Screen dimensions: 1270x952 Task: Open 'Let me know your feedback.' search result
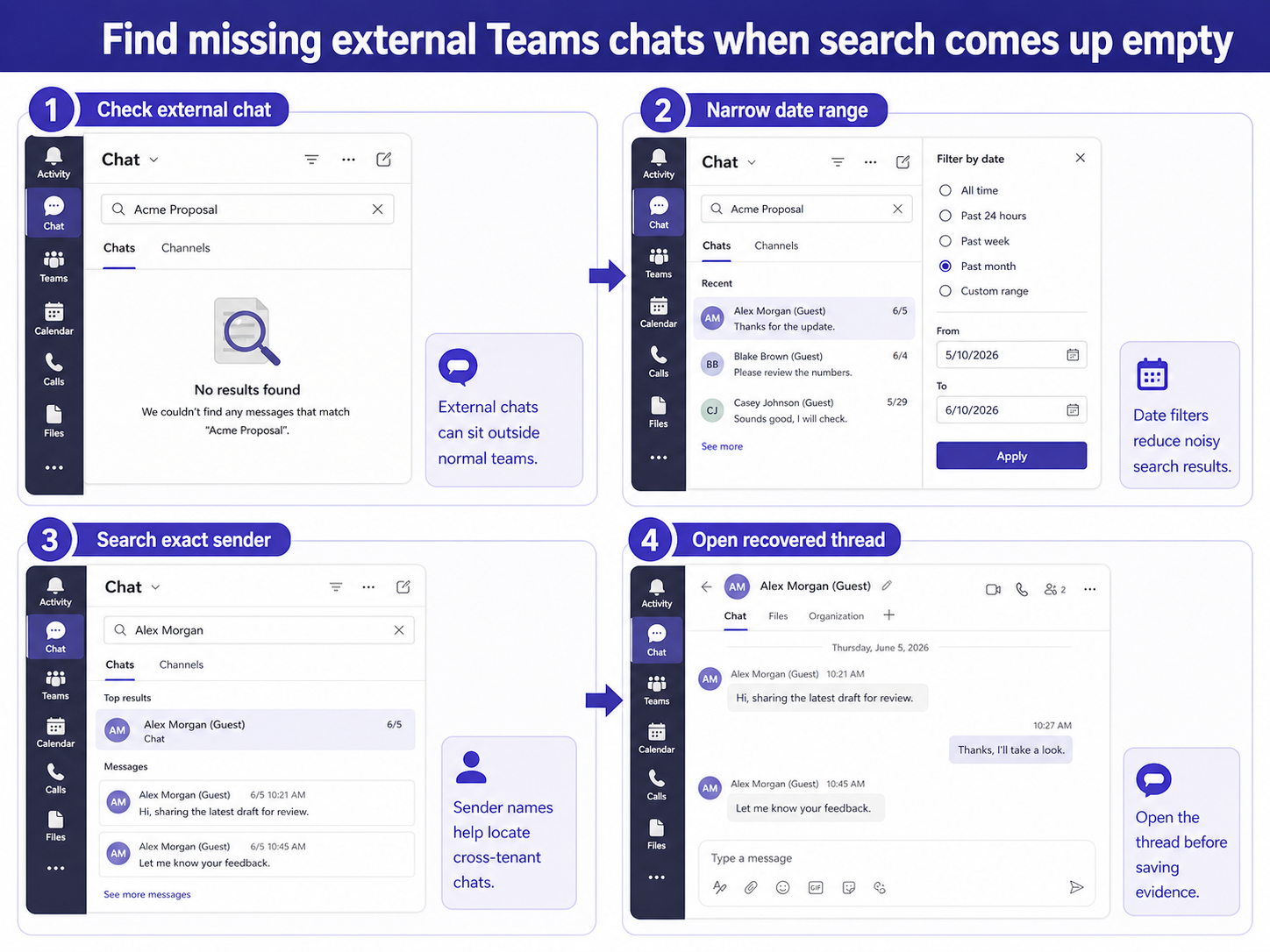pyautogui.click(x=256, y=855)
